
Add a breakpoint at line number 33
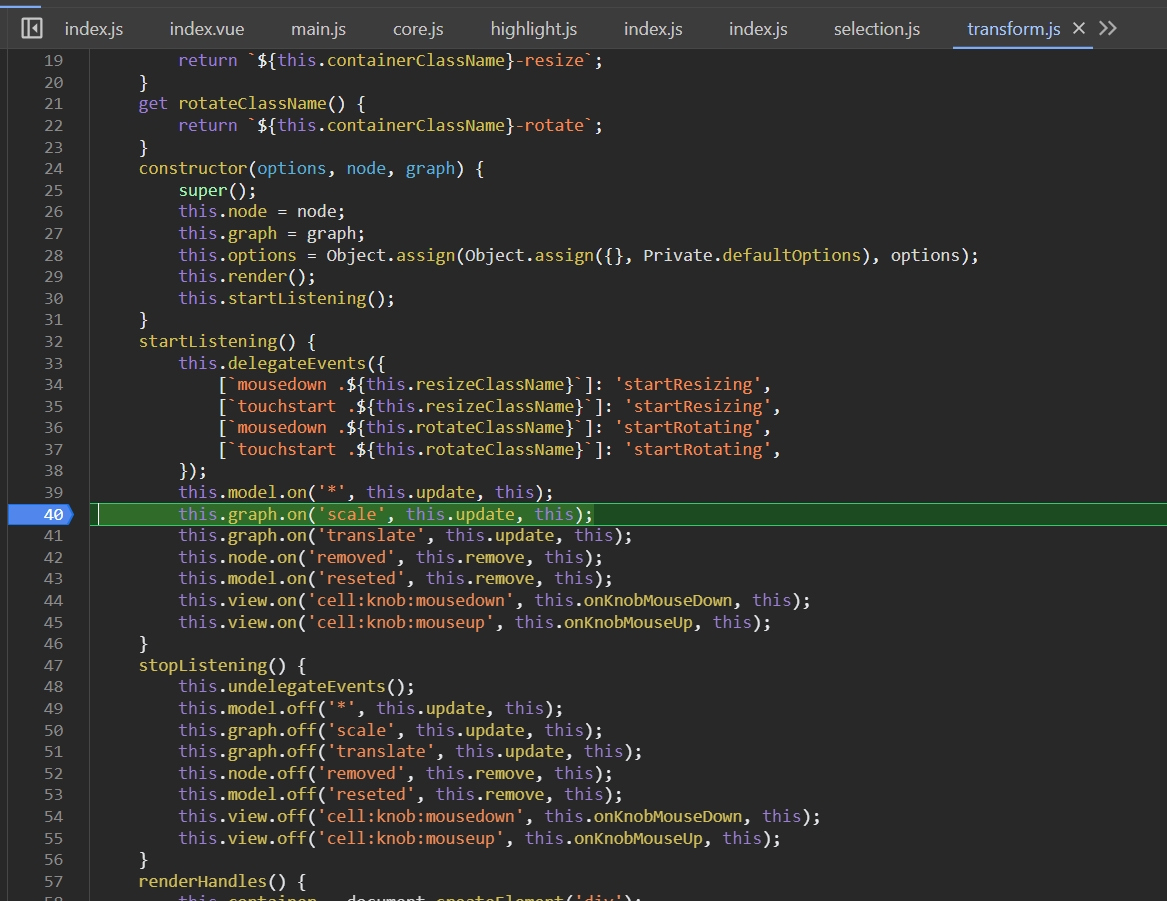coord(53,363)
